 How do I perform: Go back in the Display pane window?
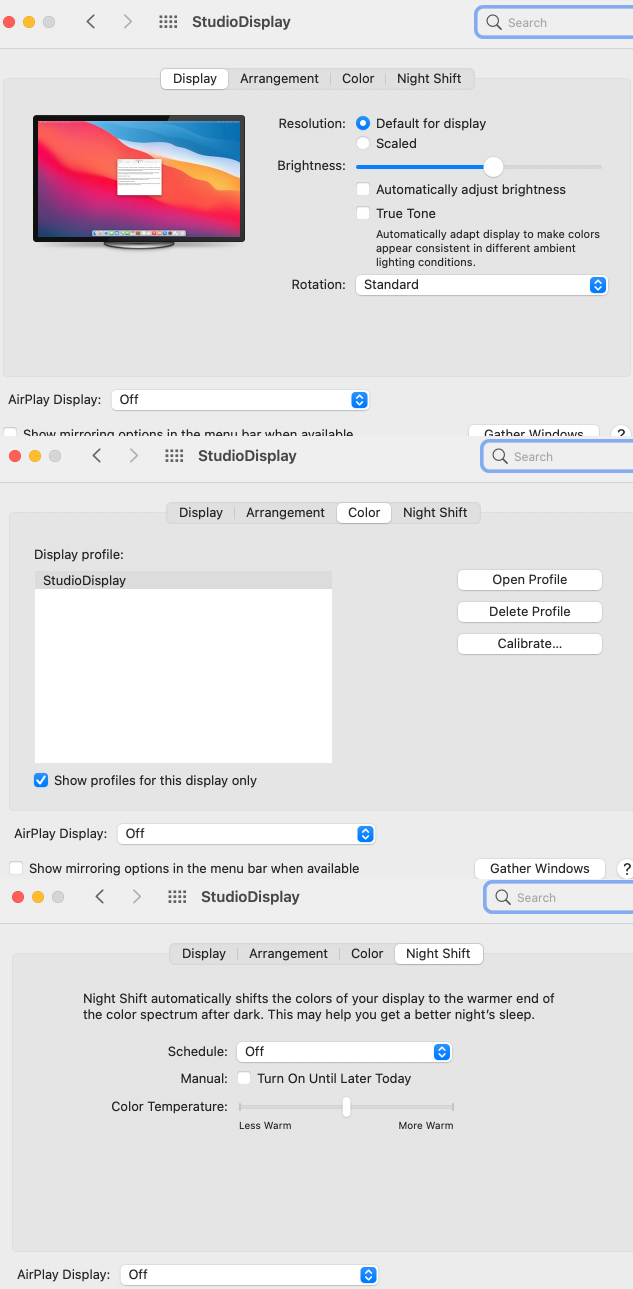[x=91, y=21]
